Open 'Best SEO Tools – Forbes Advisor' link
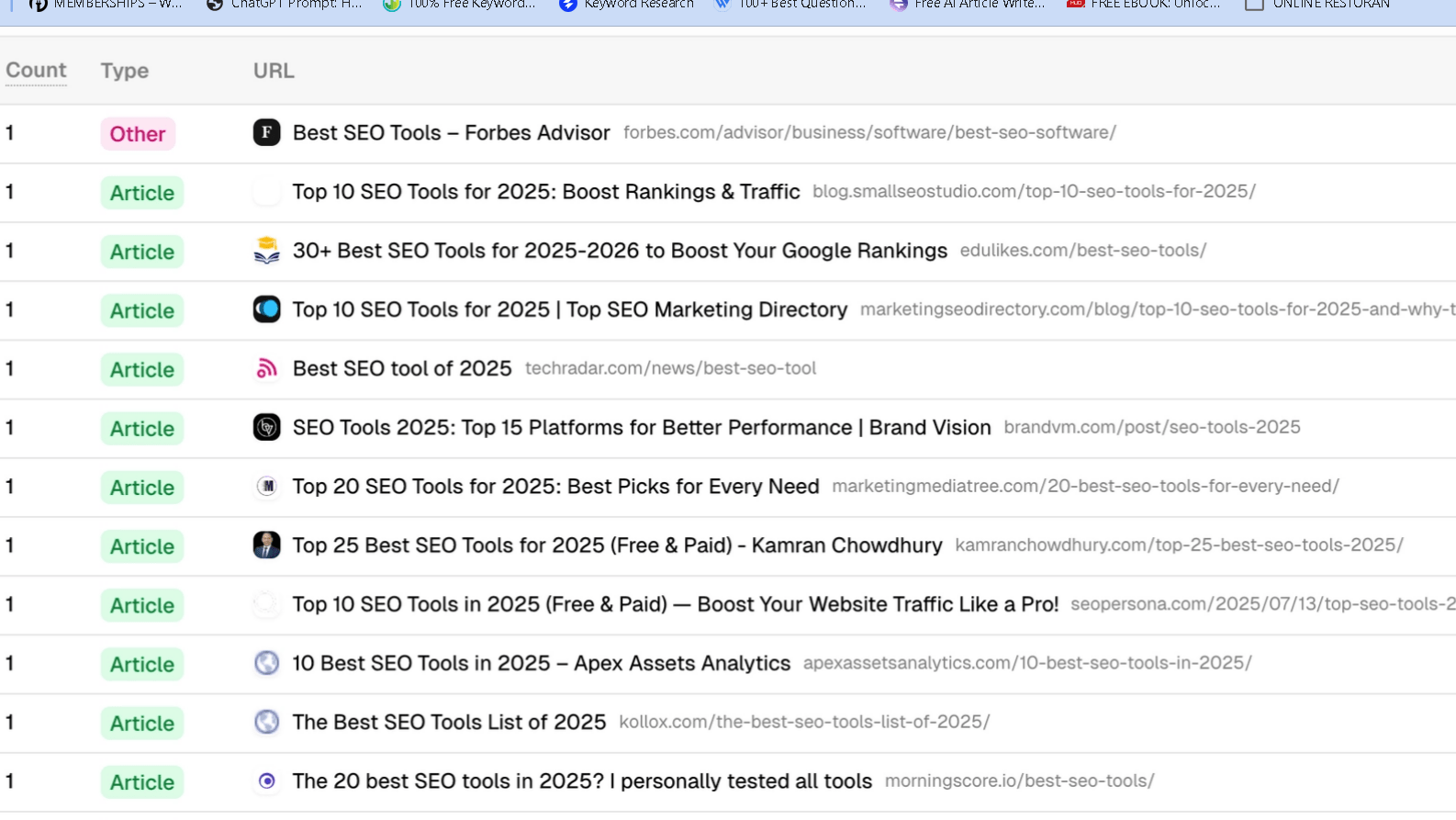 click(451, 133)
